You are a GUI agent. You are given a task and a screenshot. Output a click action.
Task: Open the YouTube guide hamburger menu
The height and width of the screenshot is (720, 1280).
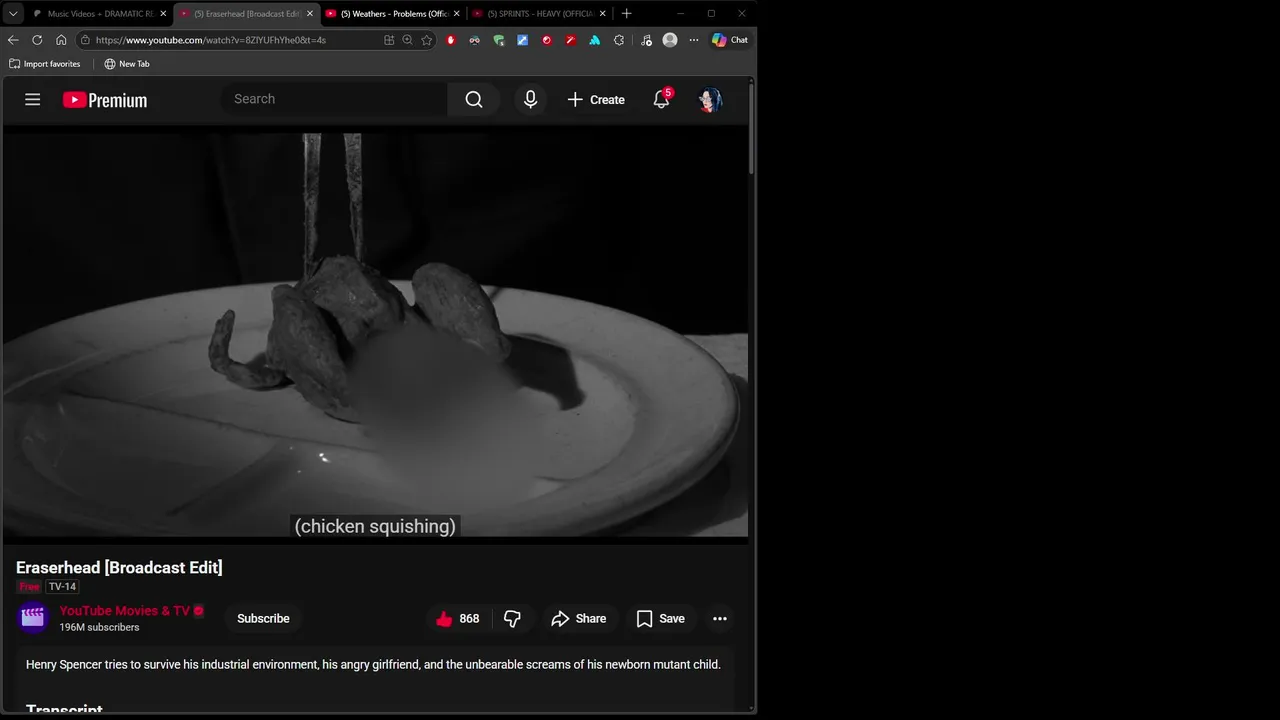[x=32, y=100]
